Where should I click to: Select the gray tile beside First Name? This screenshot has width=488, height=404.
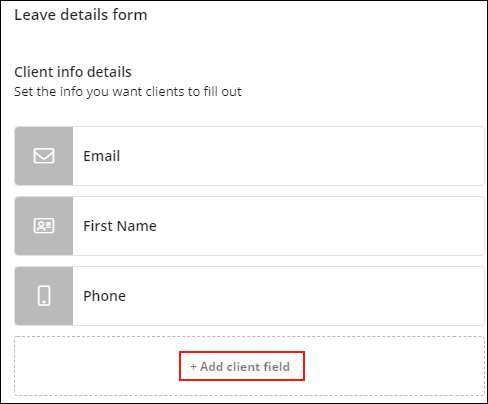pyautogui.click(x=44, y=226)
